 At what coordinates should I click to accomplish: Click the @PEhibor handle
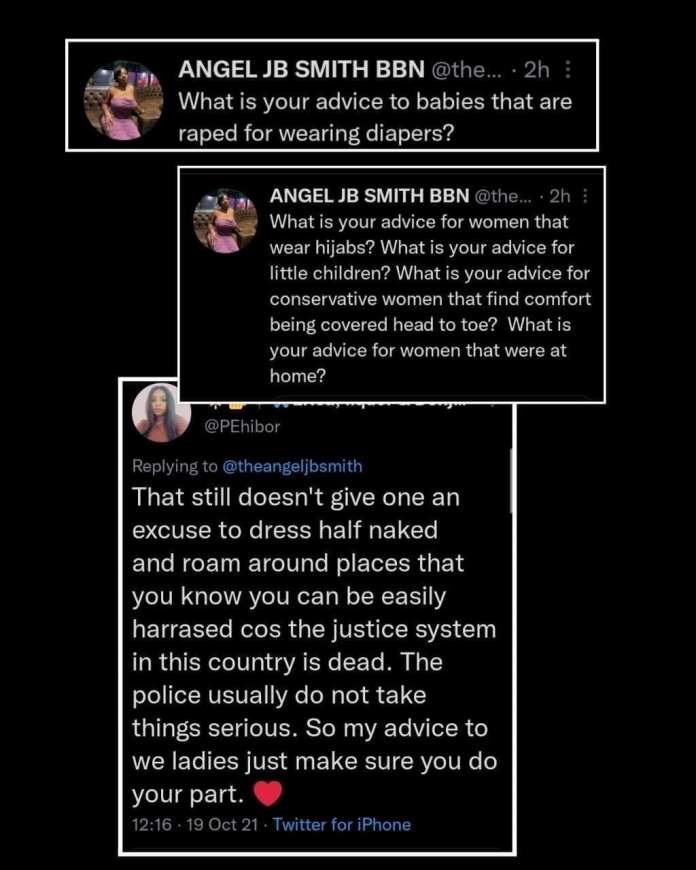point(242,426)
